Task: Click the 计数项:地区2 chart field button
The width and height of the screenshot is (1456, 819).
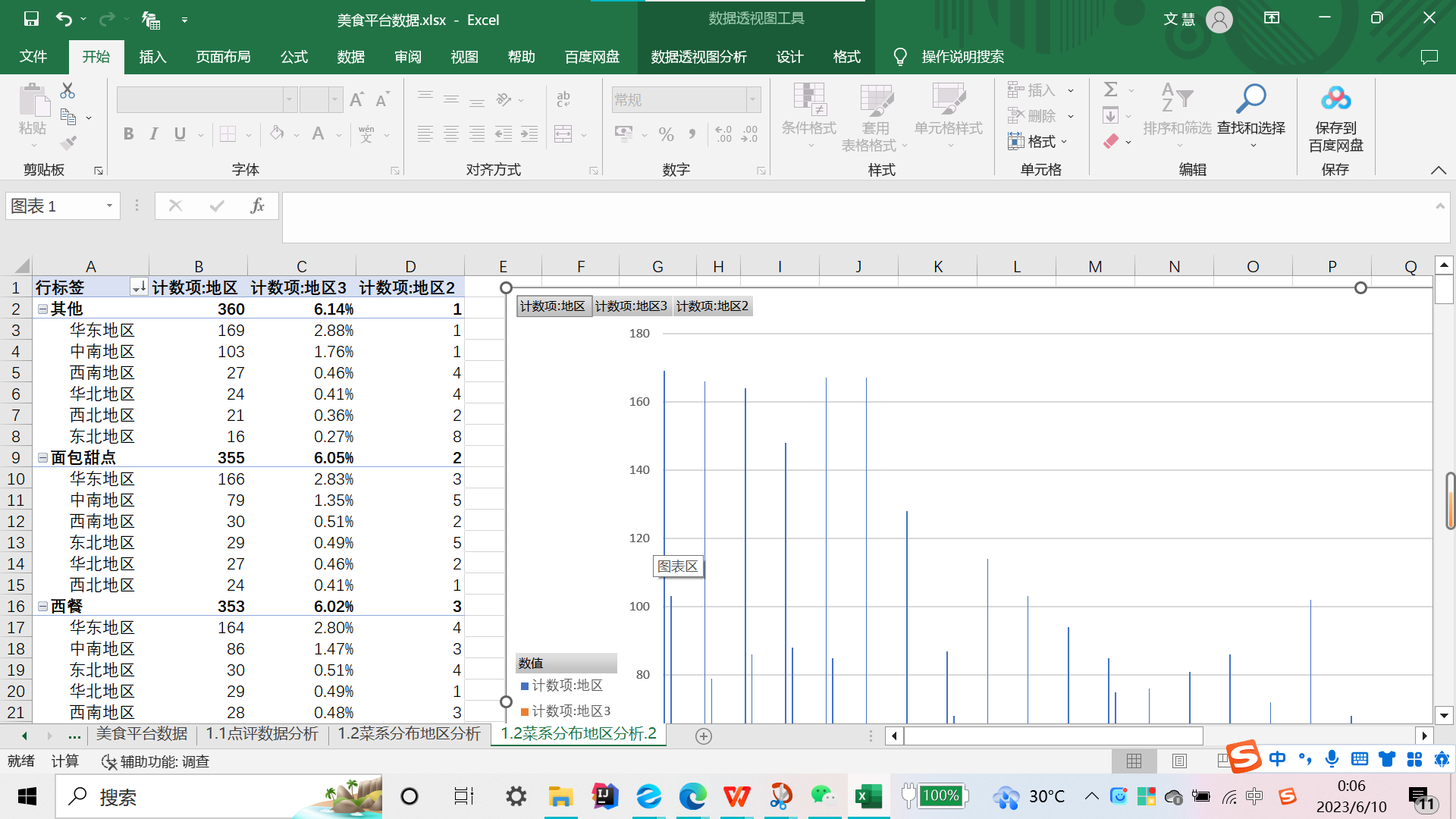Action: pos(712,306)
